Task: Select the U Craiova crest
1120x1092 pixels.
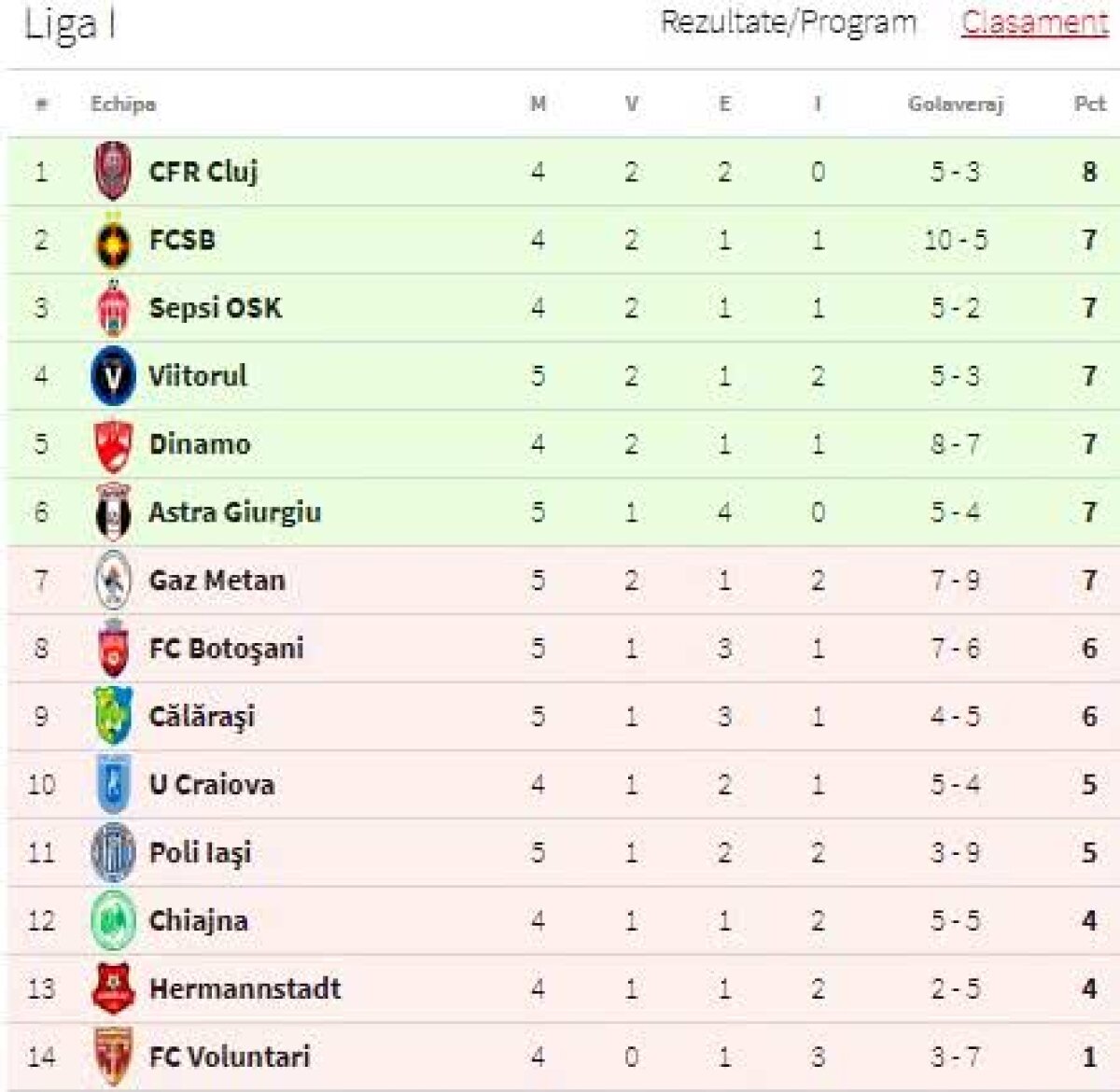Action: (x=114, y=784)
